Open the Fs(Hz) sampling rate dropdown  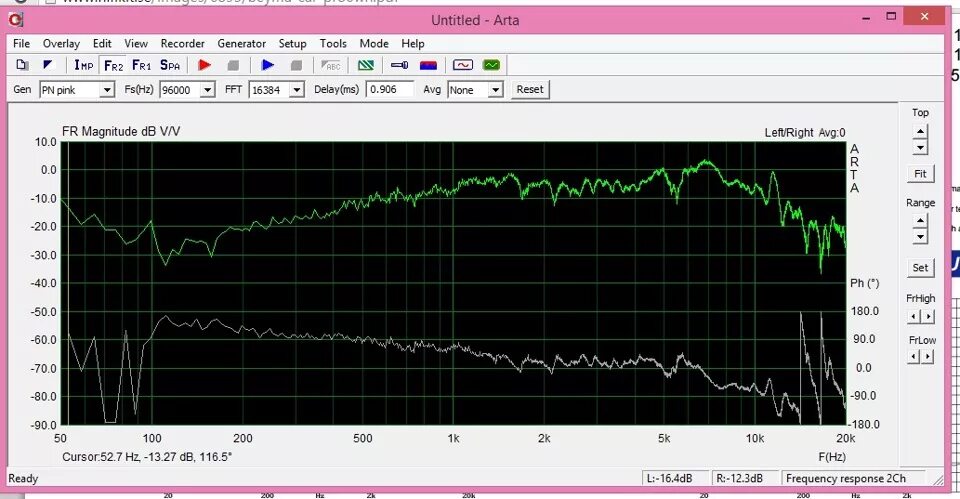(208, 90)
